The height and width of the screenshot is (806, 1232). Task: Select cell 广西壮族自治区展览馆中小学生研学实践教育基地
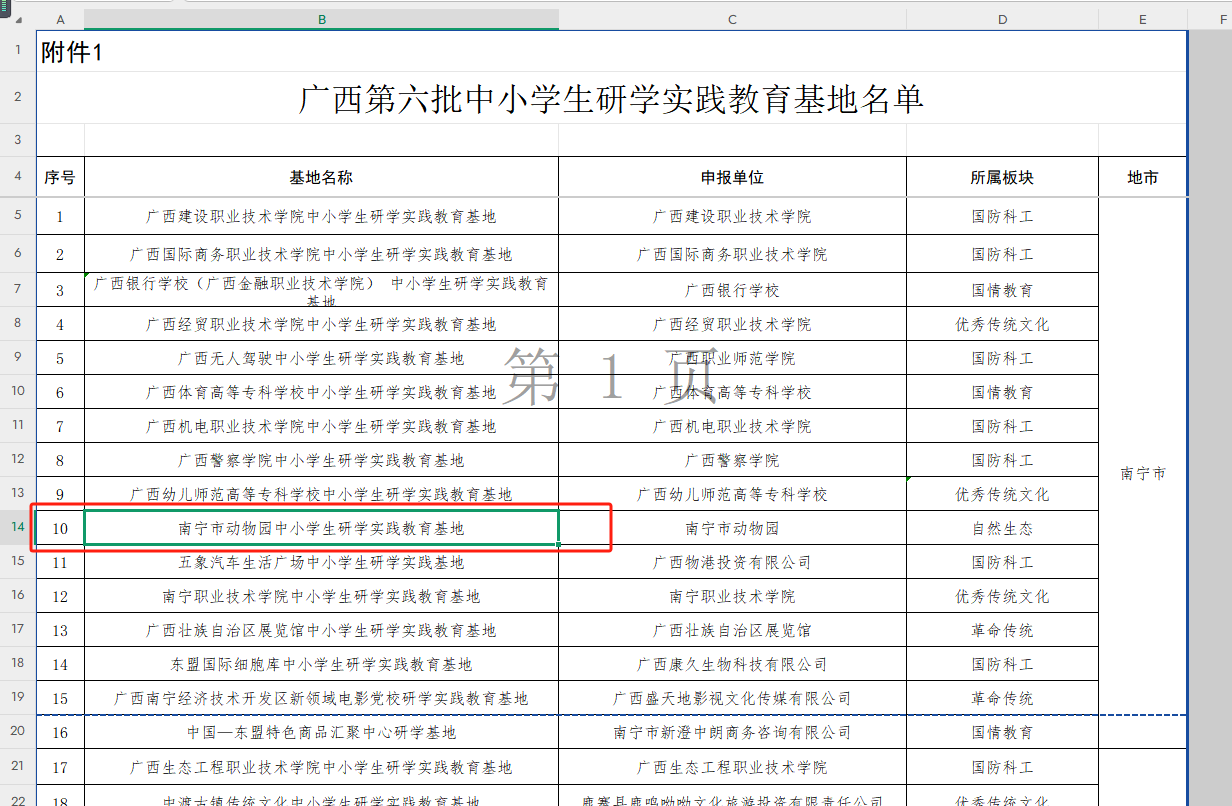[321, 630]
